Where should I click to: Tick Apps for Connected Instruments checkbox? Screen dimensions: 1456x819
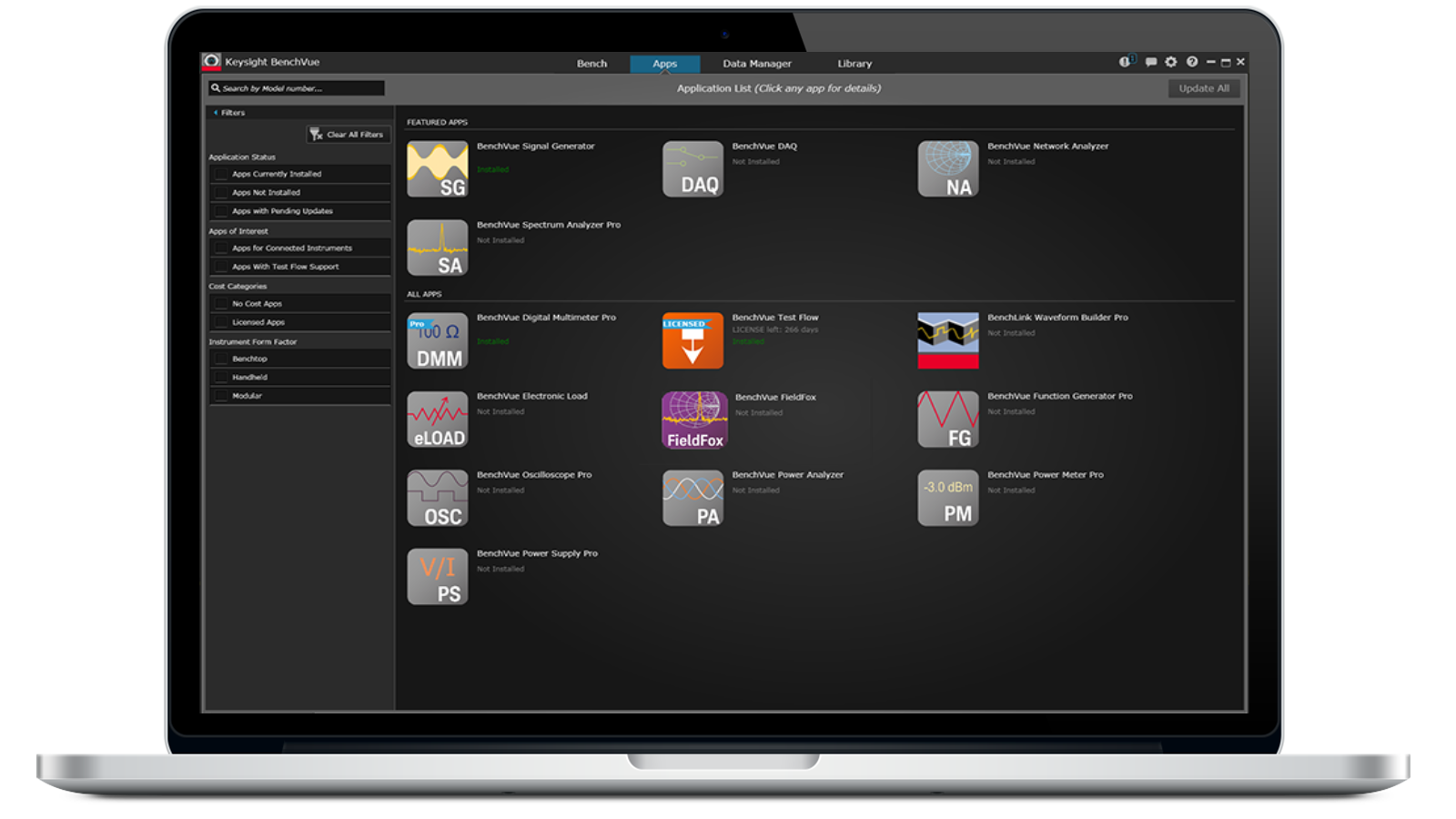[221, 248]
